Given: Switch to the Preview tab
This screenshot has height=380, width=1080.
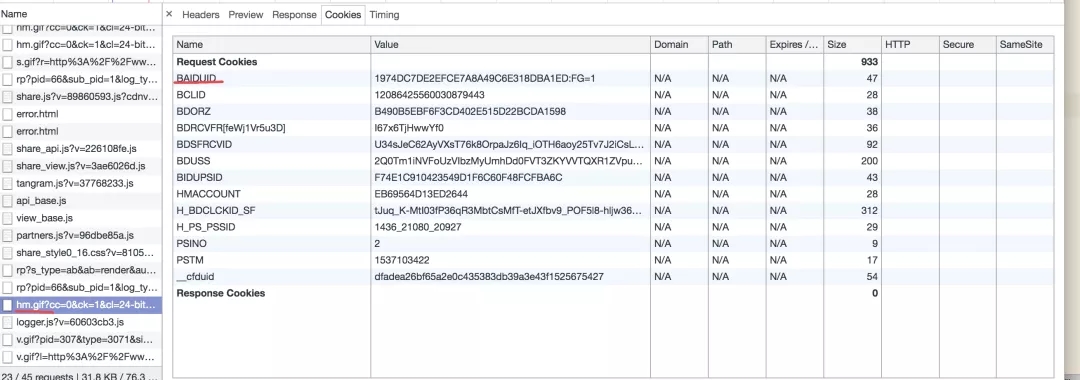Looking at the screenshot, I should [x=246, y=14].
